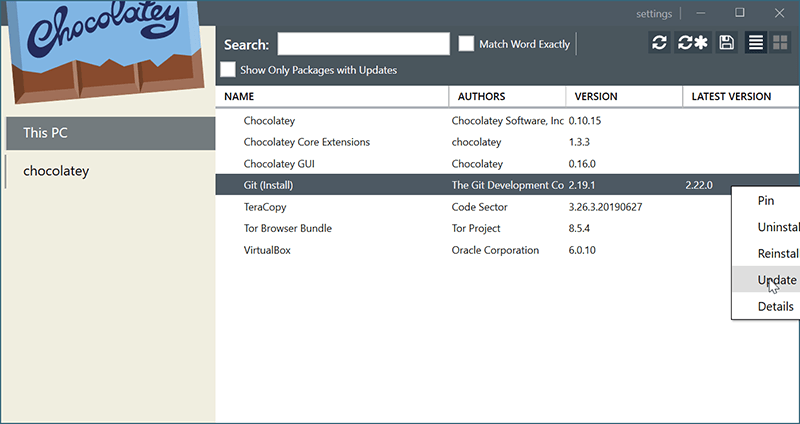Open settings link in title bar
The height and width of the screenshot is (424, 800).
click(x=654, y=14)
